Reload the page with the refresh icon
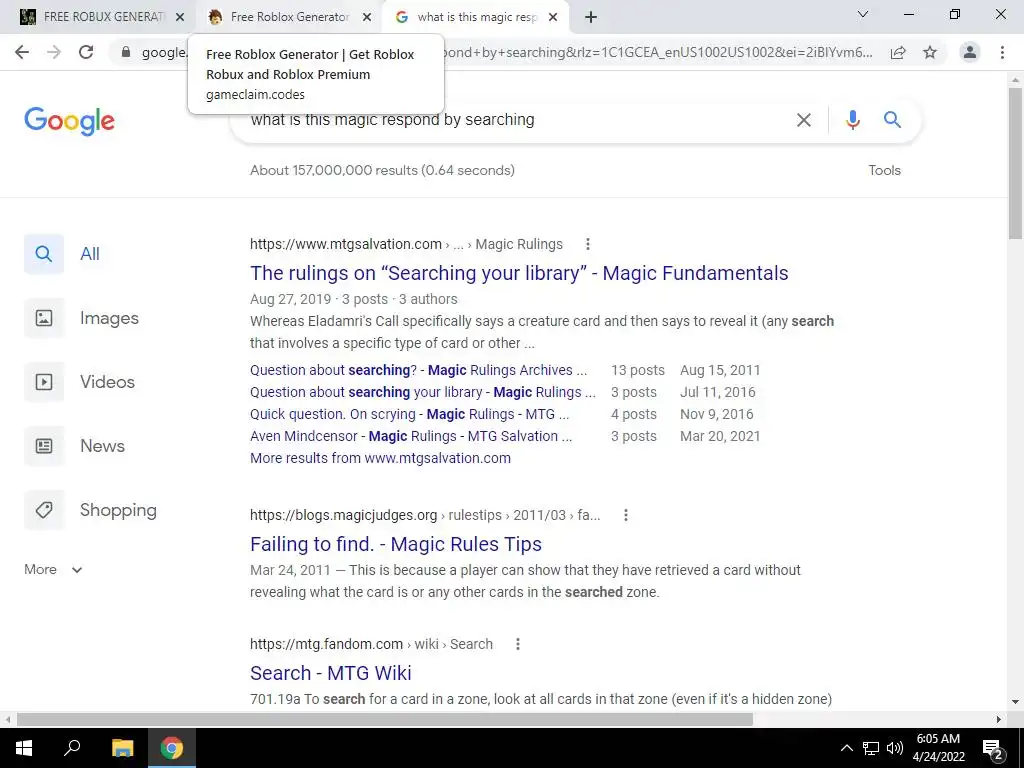The image size is (1024, 768). [86, 52]
